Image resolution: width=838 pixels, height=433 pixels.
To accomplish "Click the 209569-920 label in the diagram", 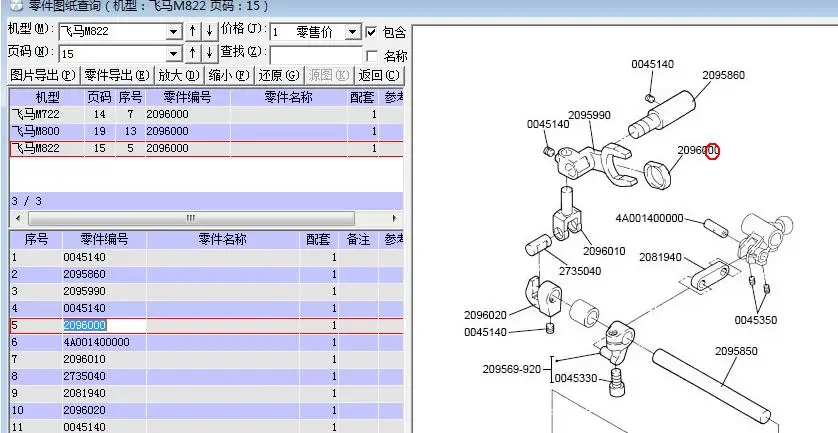I will [x=511, y=369].
